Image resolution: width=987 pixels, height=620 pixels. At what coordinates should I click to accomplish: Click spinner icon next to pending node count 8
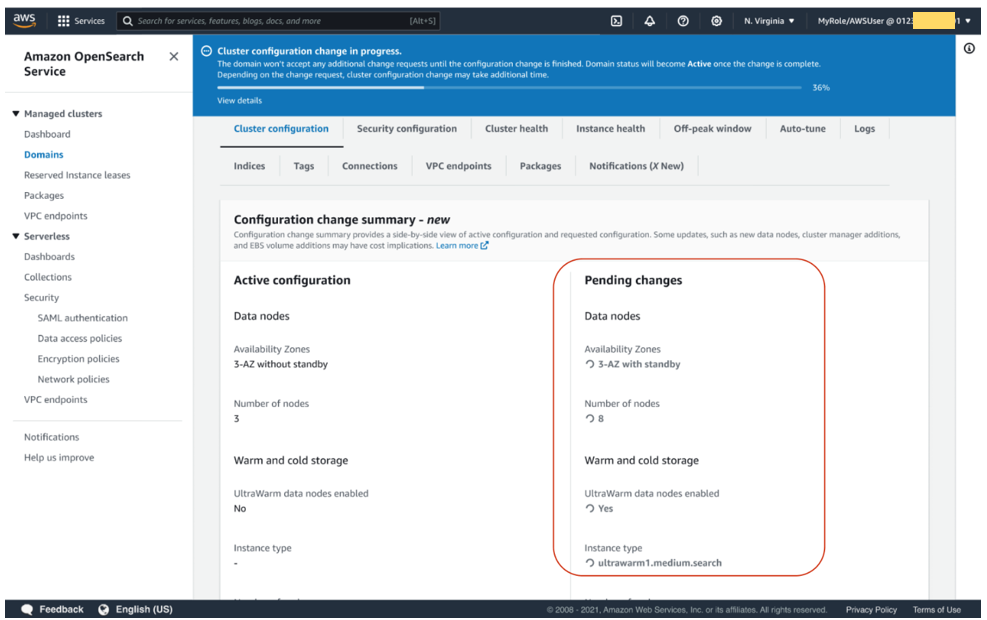click(590, 419)
